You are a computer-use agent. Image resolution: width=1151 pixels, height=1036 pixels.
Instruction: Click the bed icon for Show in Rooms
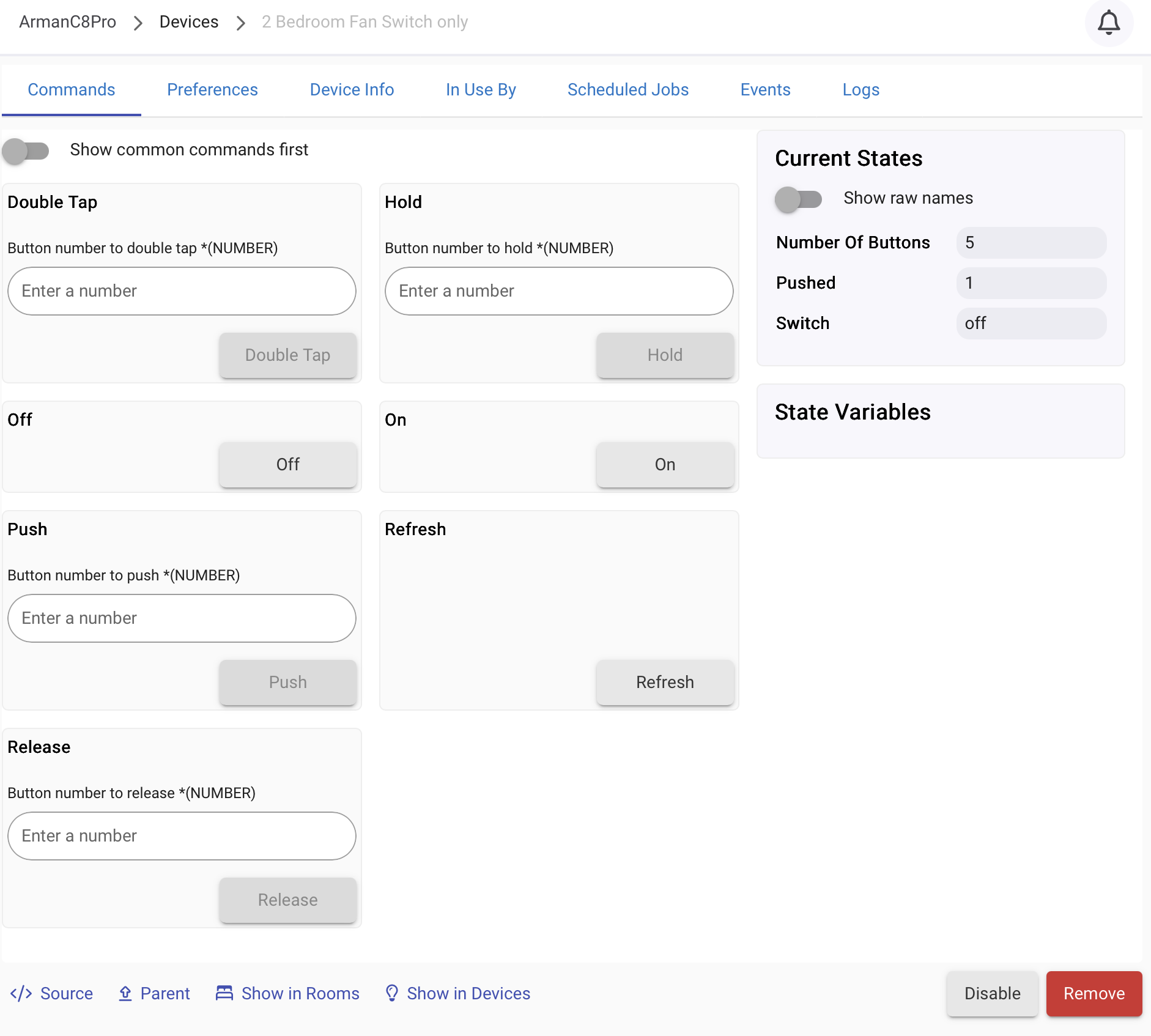[224, 993]
